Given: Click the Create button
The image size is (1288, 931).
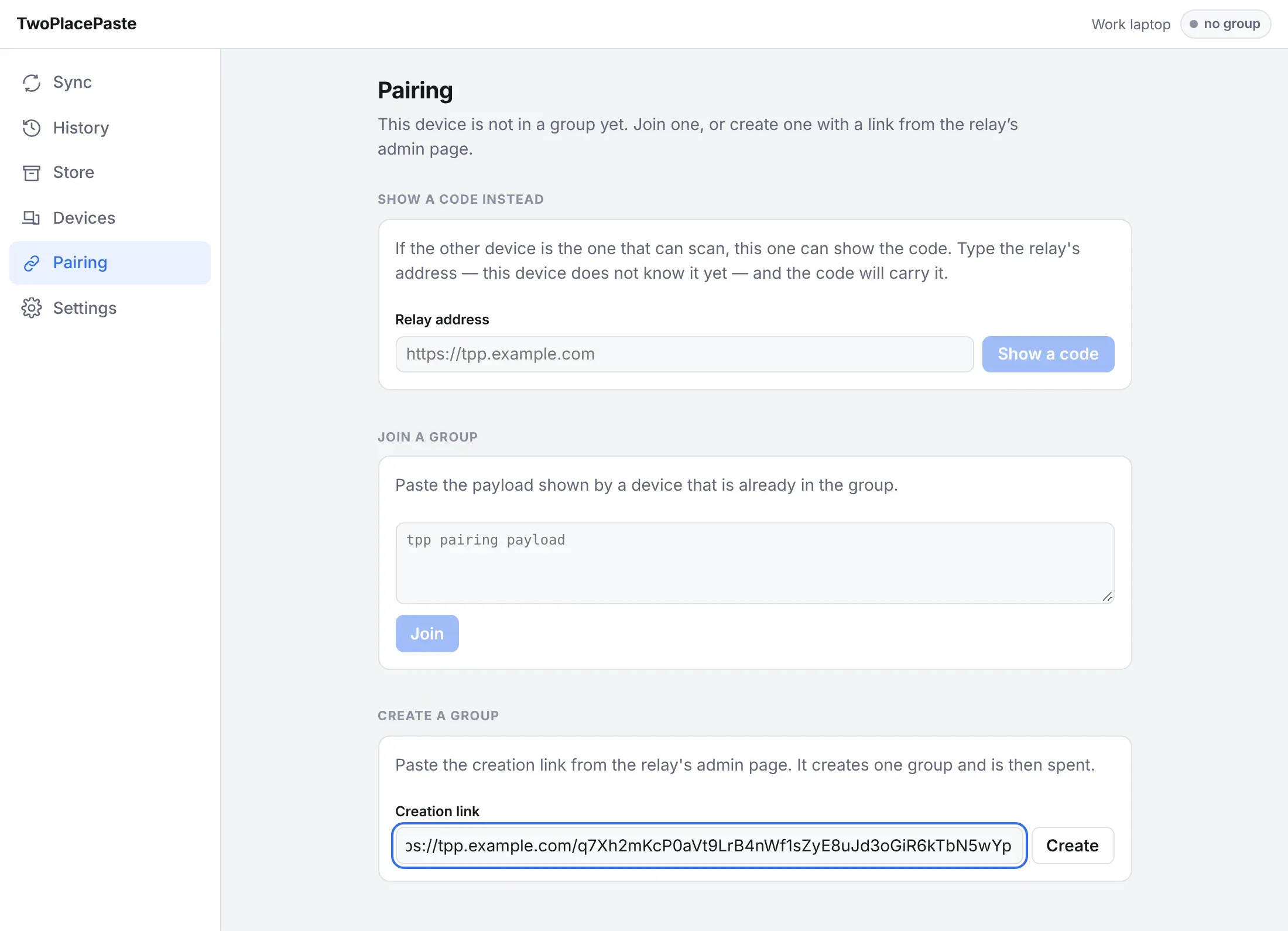Looking at the screenshot, I should (1072, 846).
